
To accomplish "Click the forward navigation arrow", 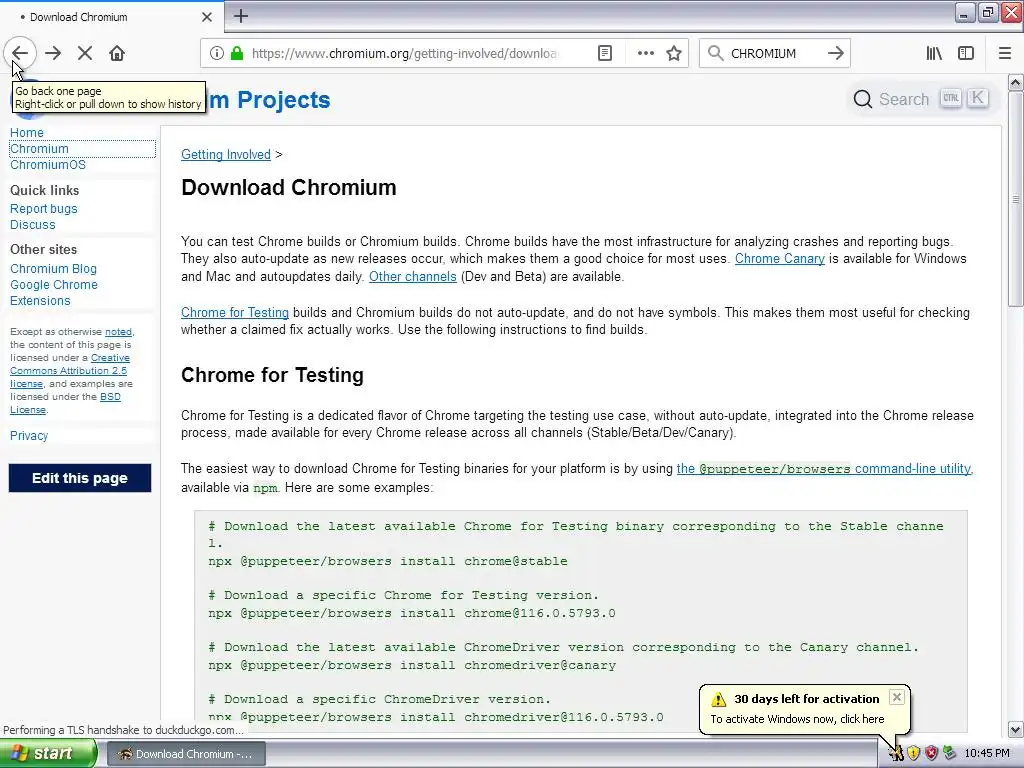I will click(x=53, y=53).
